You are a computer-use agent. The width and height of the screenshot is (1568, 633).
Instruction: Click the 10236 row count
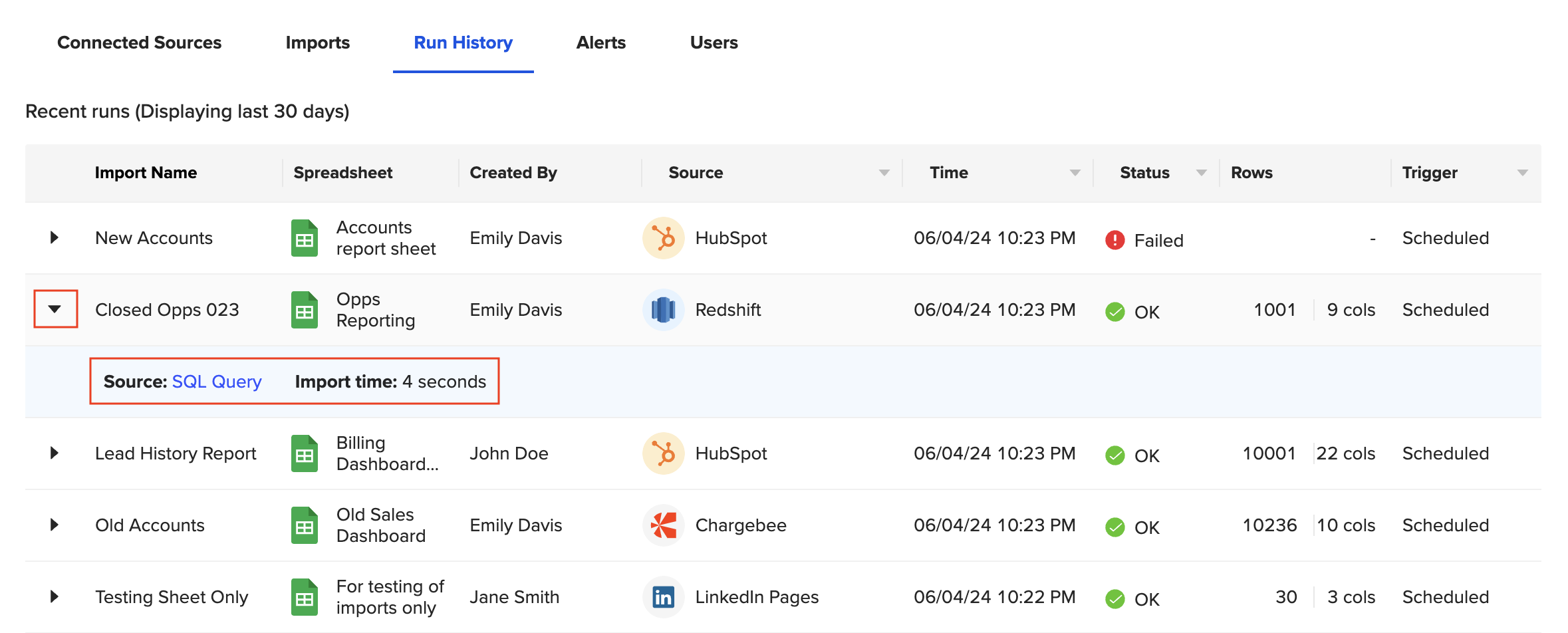(1269, 525)
